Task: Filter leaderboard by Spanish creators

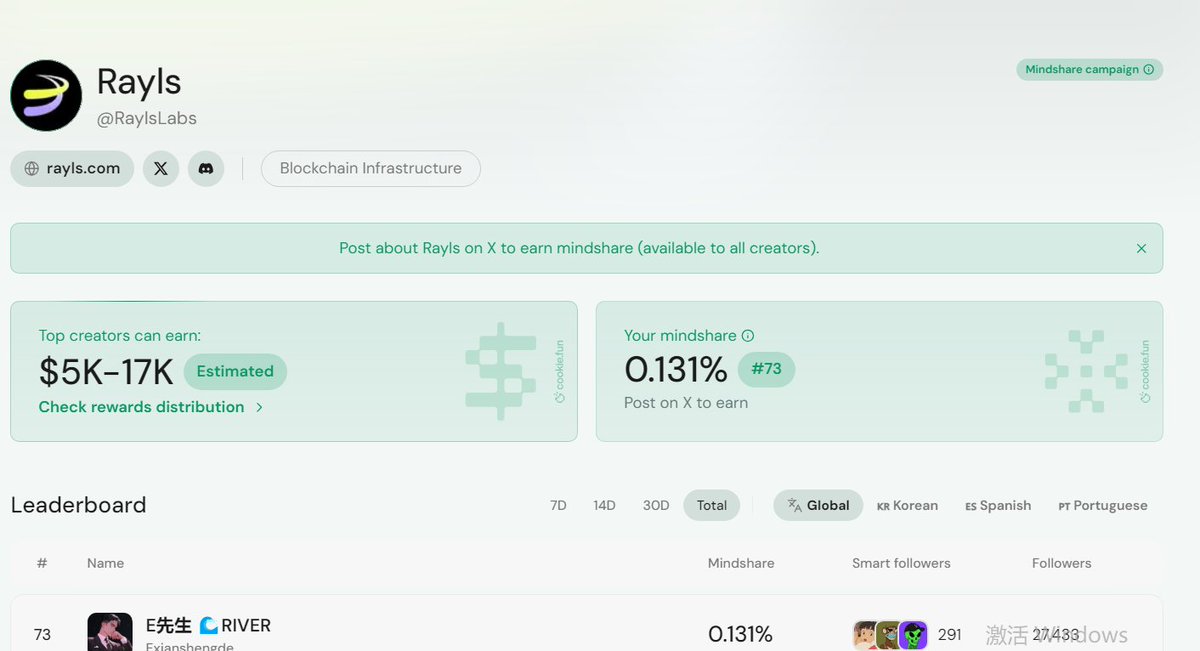Action: 998,505
